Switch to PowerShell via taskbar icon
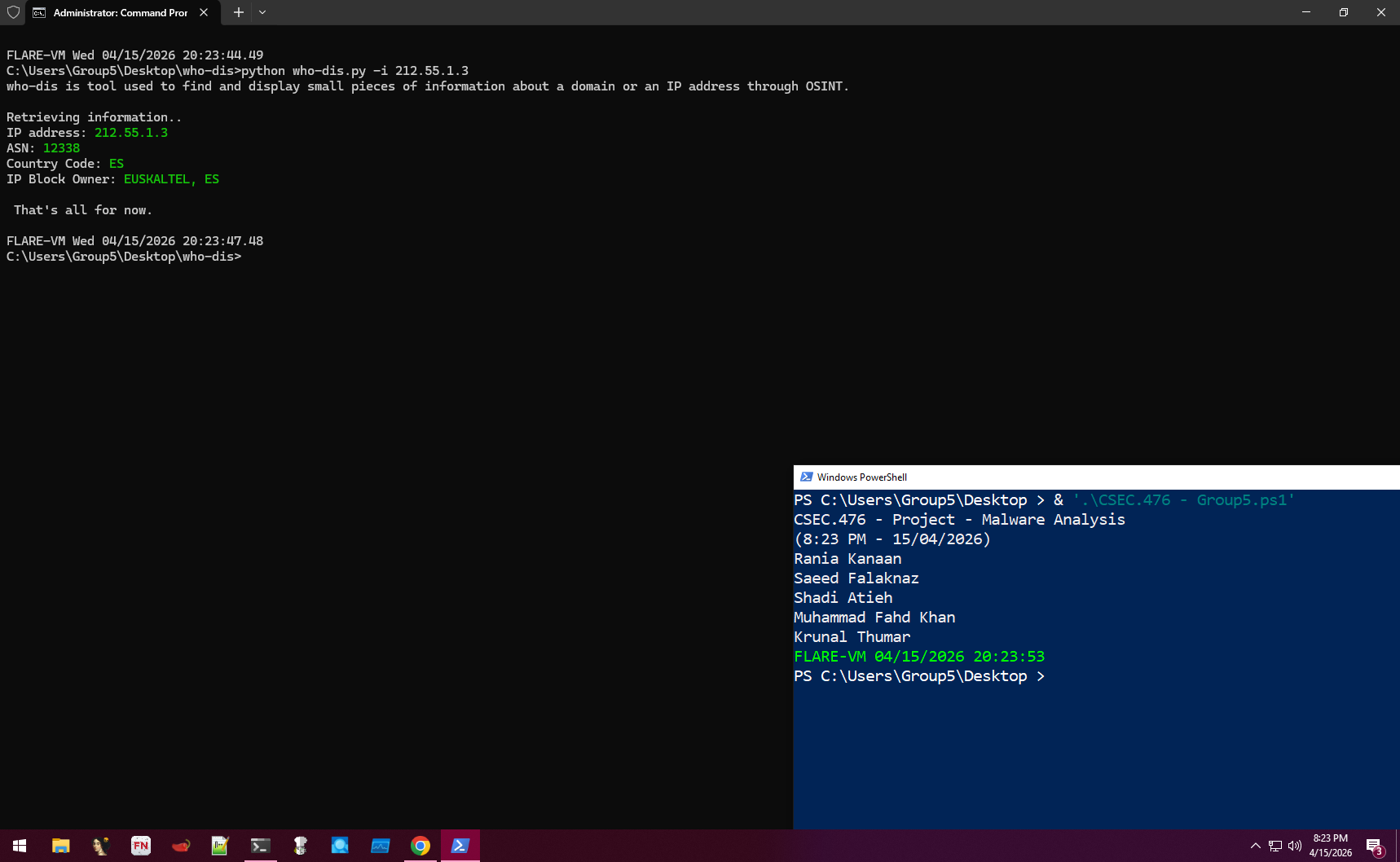This screenshot has width=1400, height=862. click(x=460, y=846)
